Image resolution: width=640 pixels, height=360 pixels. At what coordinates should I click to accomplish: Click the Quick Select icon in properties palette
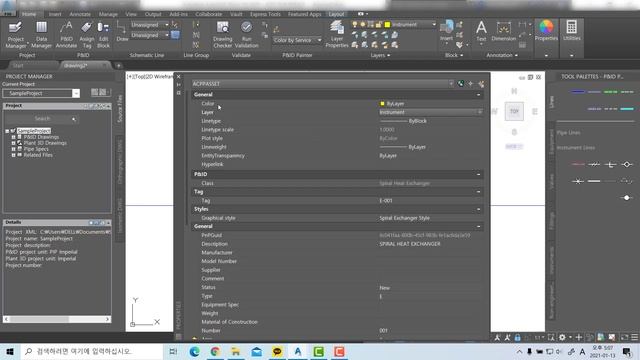tap(481, 84)
